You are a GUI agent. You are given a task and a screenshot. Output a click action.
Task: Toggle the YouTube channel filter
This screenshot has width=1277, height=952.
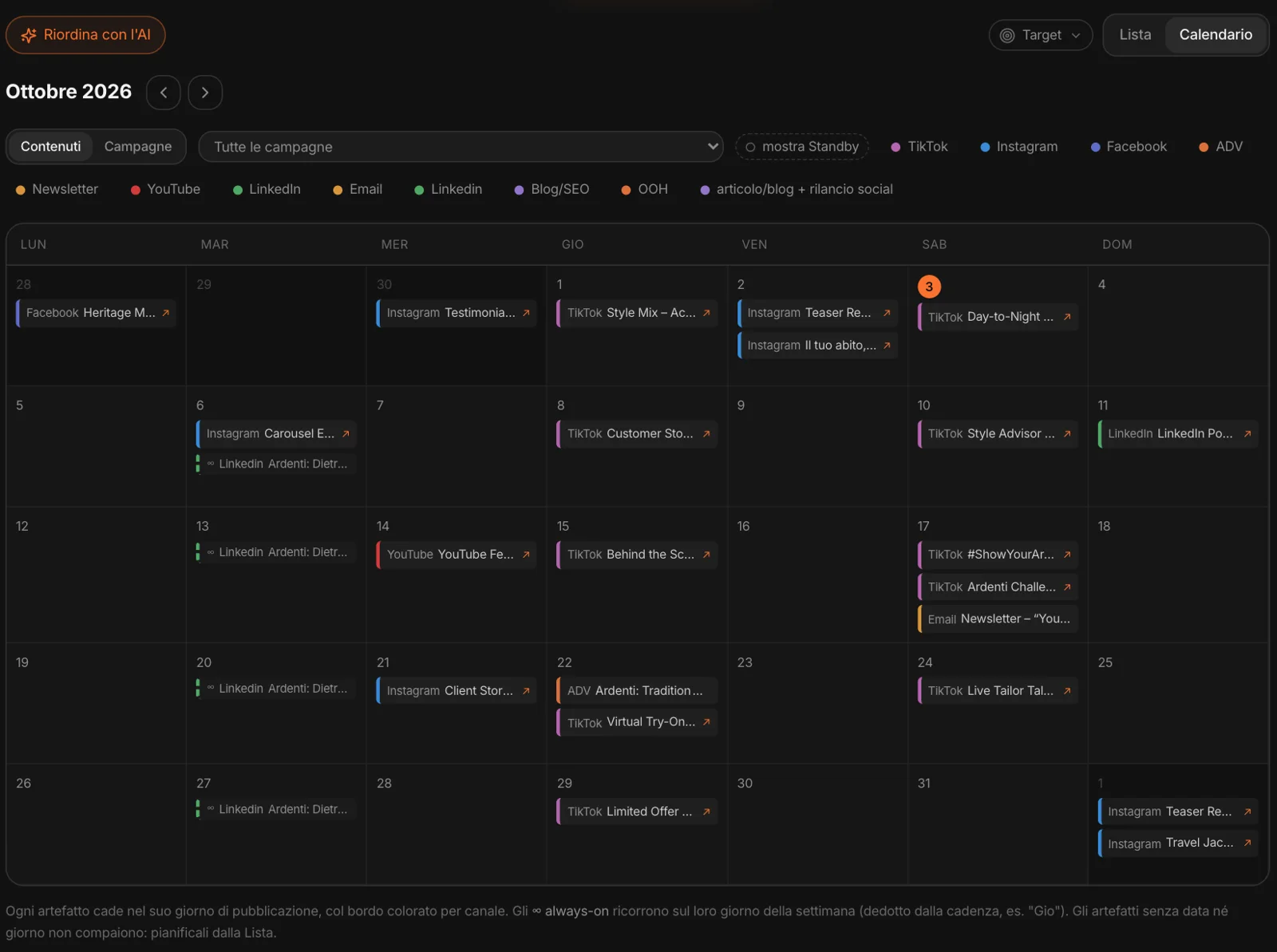165,189
